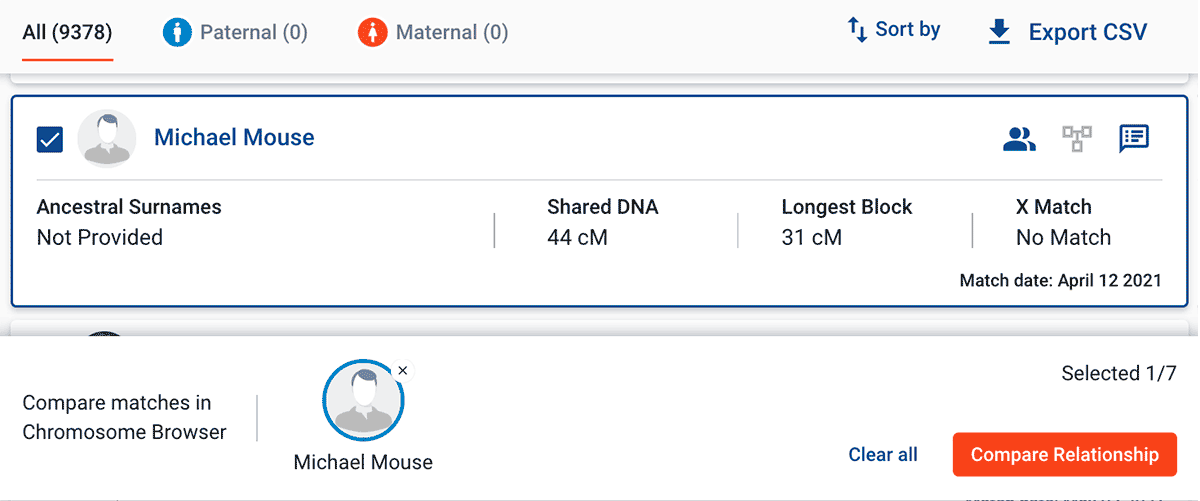Viewport: 1200px width, 501px height.
Task: Click the Export CSV download icon
Action: (x=999, y=32)
